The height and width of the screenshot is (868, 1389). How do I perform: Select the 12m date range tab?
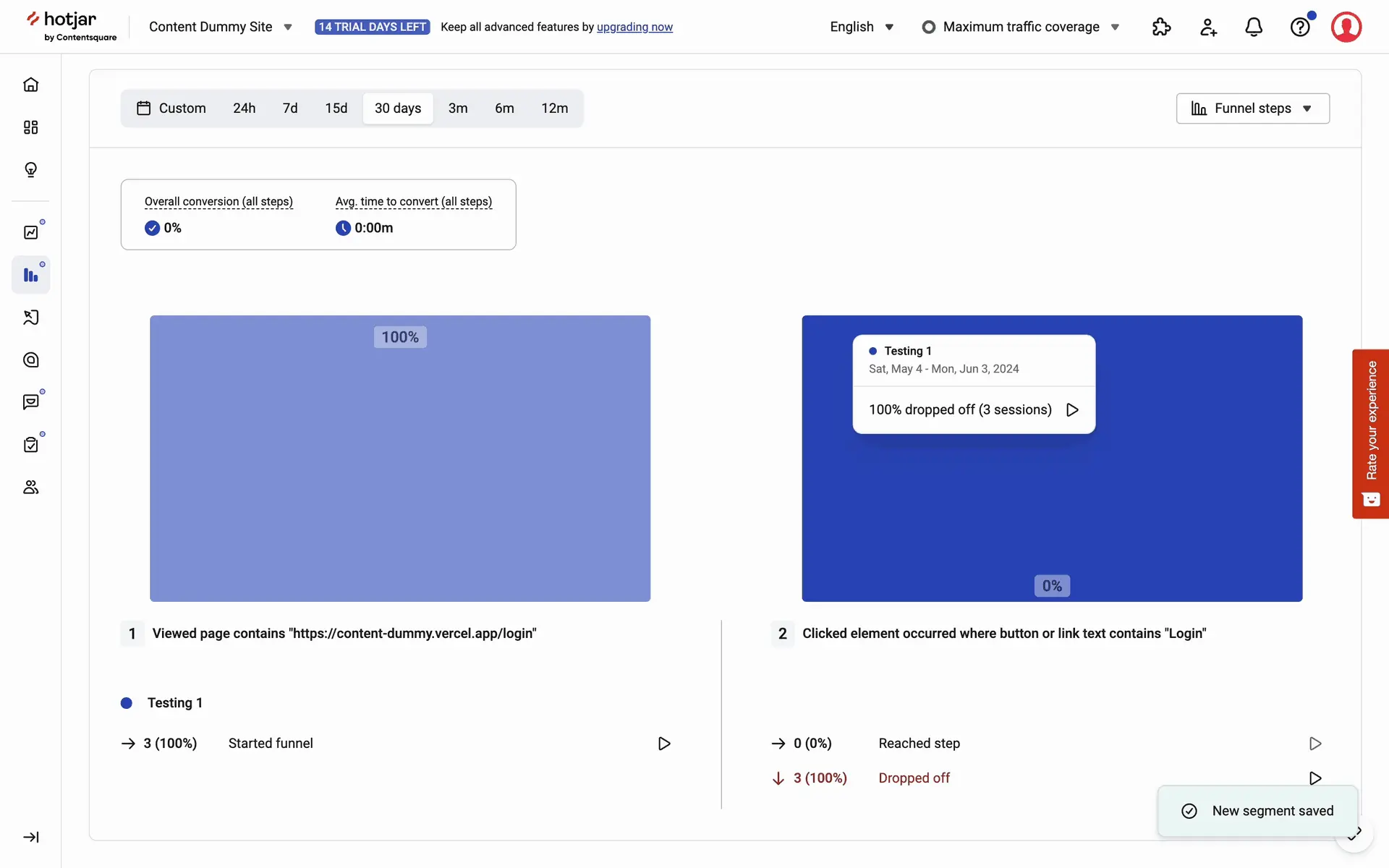(554, 109)
